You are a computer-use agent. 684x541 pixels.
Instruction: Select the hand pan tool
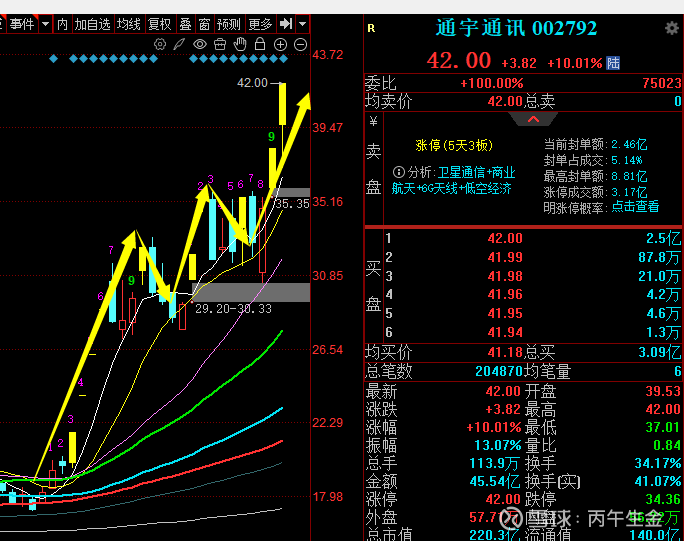click(x=240, y=44)
